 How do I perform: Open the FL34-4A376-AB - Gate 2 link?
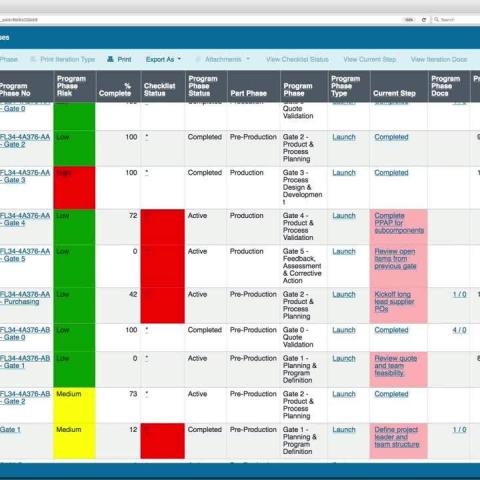25,398
